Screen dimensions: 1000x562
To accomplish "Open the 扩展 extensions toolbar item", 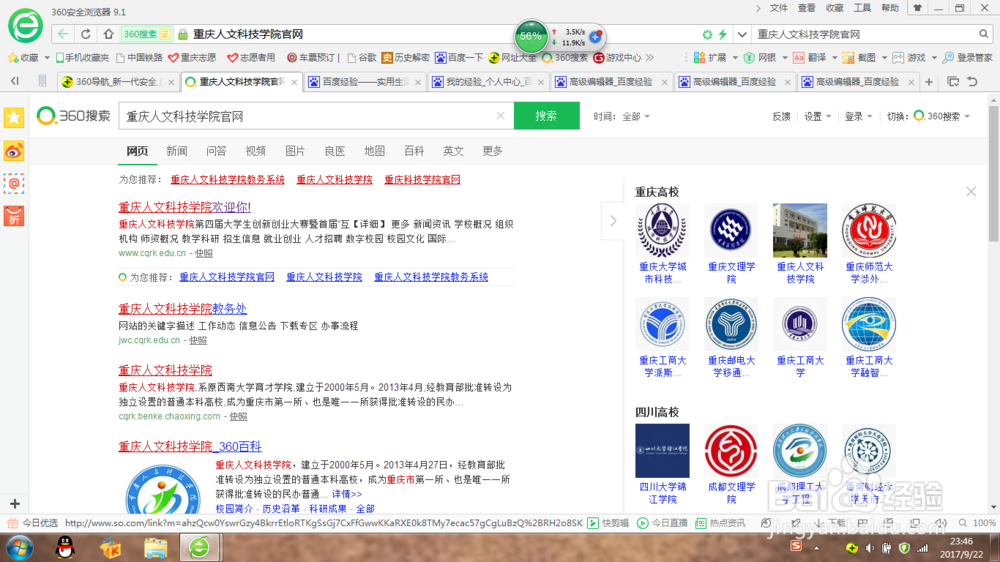I will tap(716, 57).
